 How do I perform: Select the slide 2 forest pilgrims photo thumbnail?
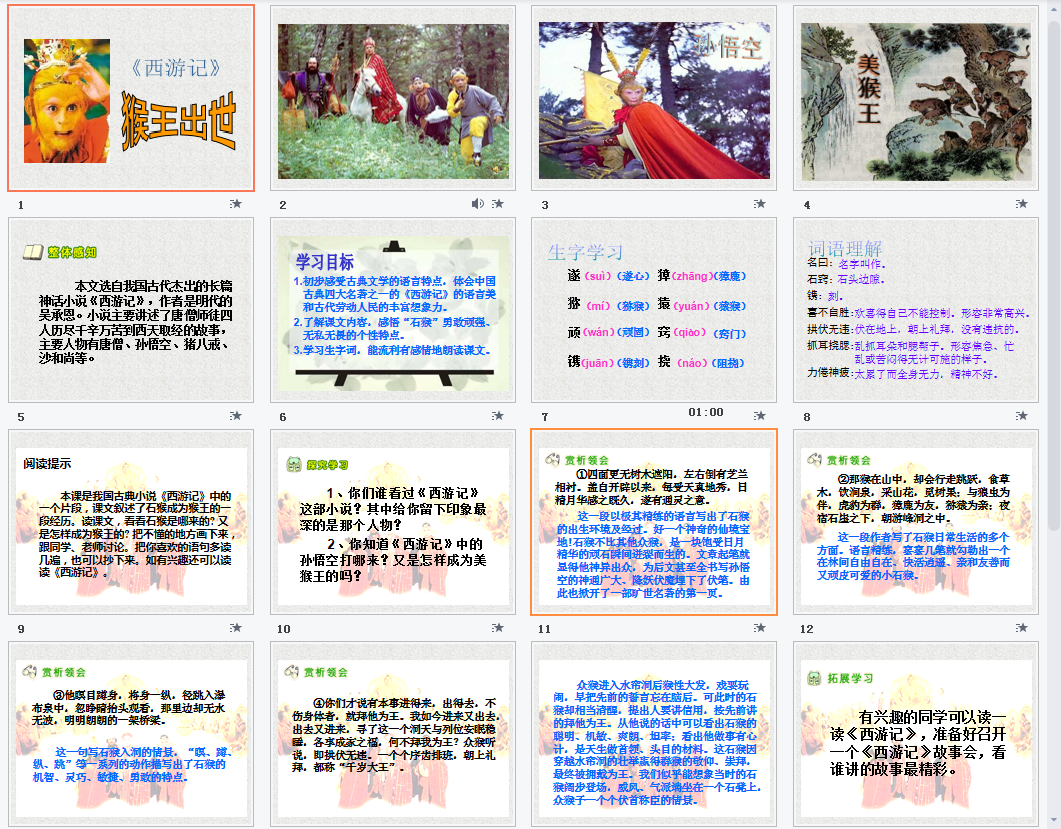coord(393,98)
